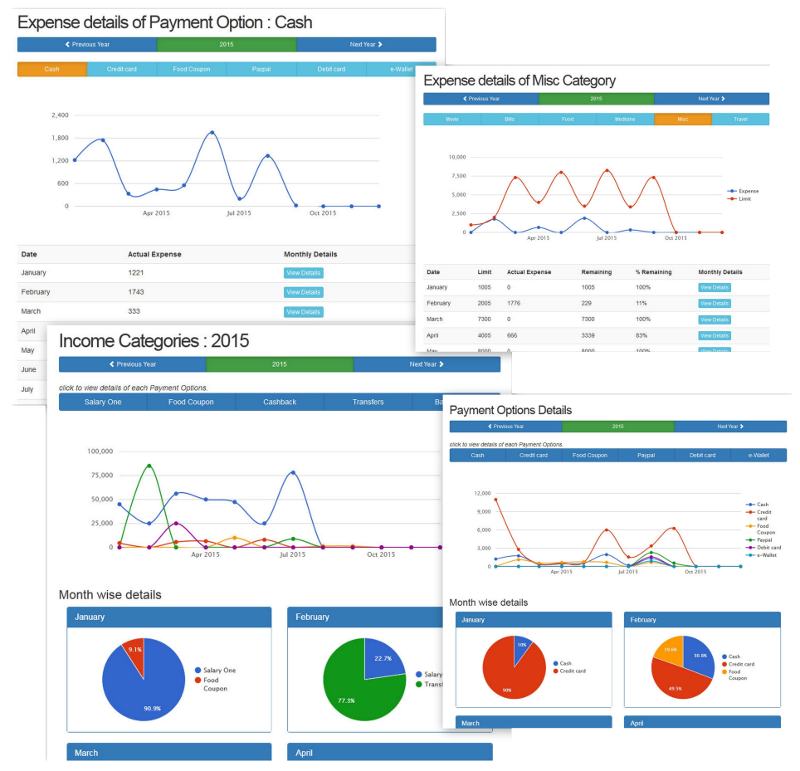Switch to Debit card tab in Cash expense panel
Viewport: 800px width, 771px height.
[332, 69]
